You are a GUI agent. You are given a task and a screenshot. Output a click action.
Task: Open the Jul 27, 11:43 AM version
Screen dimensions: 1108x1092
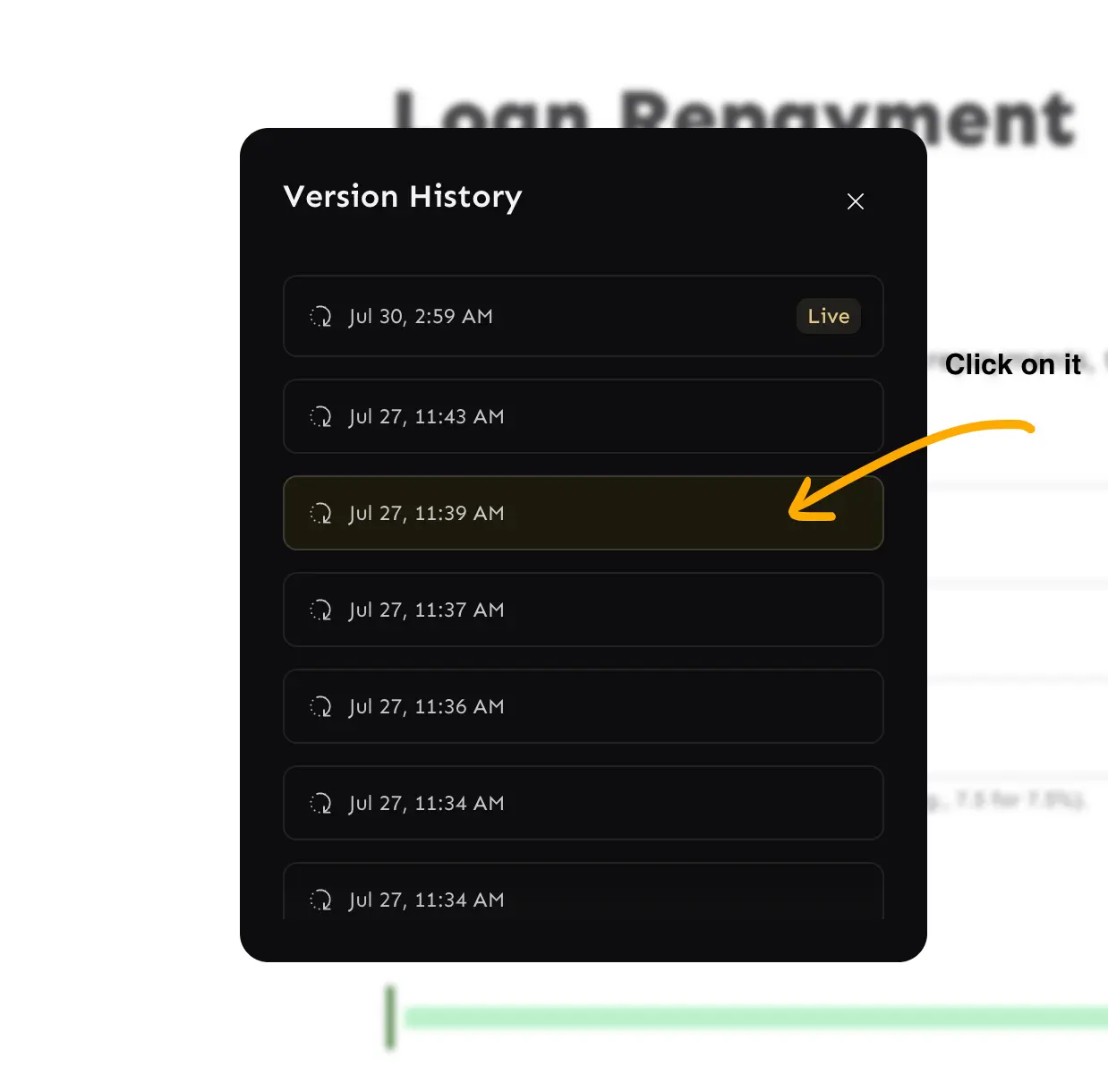[x=584, y=416]
